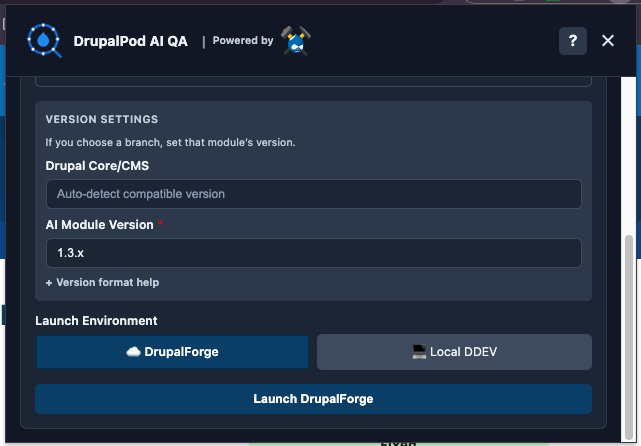This screenshot has width=641, height=446.
Task: Click the panel's vertical scrollbar thumb
Action: tap(629, 336)
